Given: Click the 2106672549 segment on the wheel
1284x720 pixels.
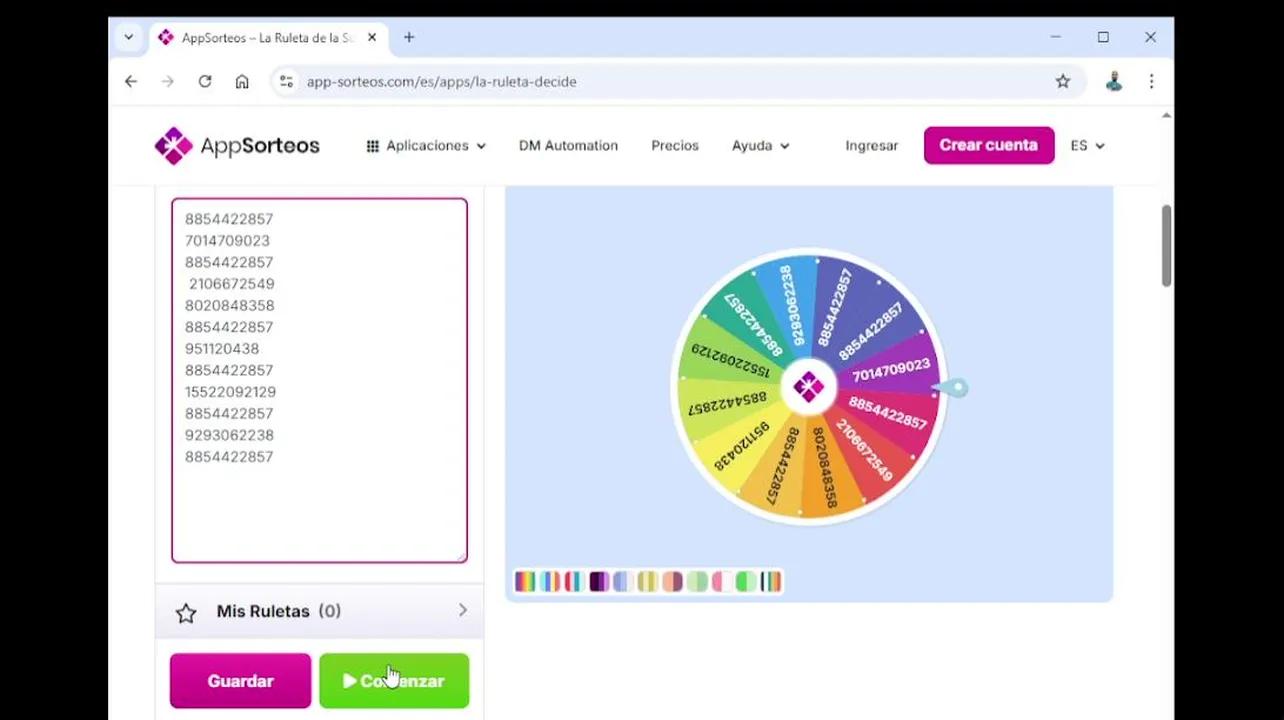Looking at the screenshot, I should [x=864, y=448].
